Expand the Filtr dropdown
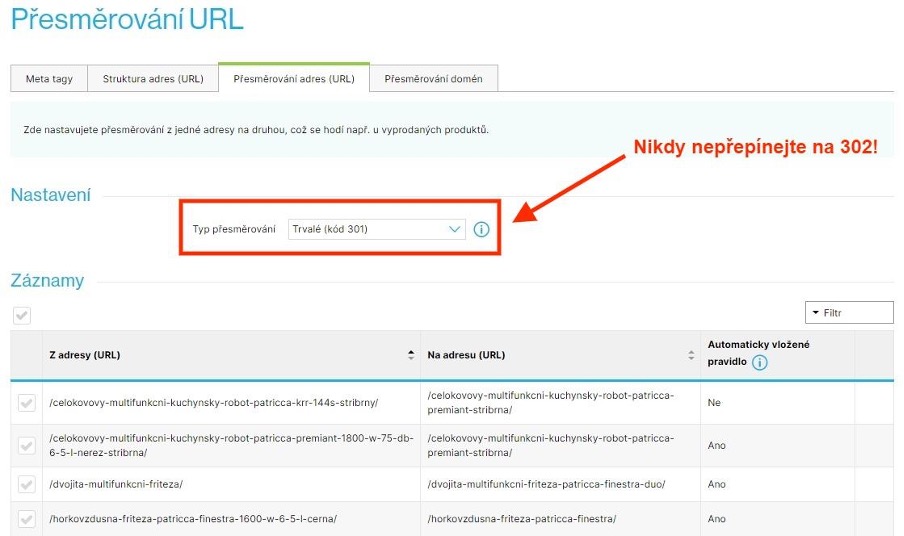 pyautogui.click(x=848, y=313)
